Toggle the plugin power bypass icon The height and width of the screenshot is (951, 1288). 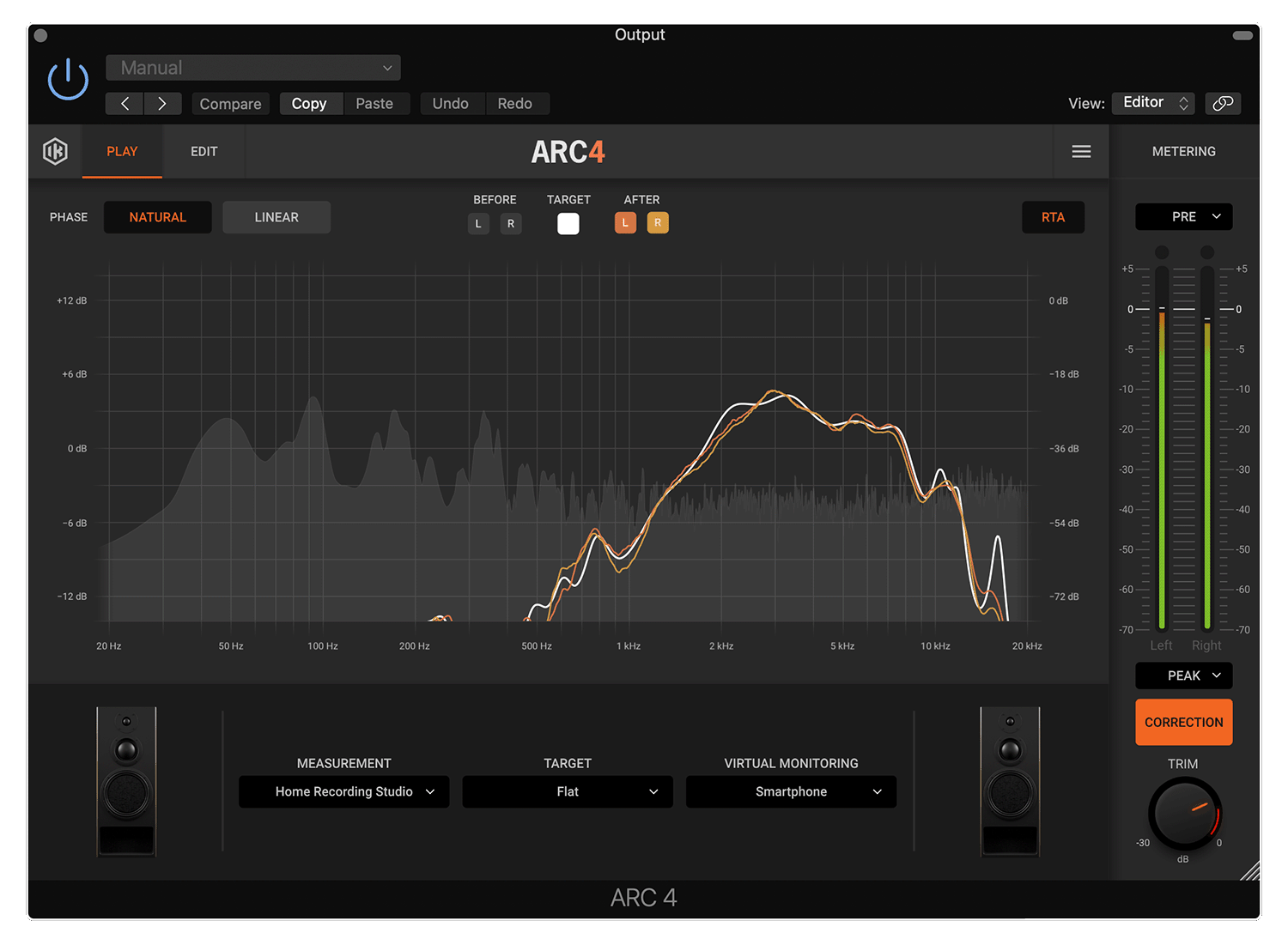[x=68, y=80]
